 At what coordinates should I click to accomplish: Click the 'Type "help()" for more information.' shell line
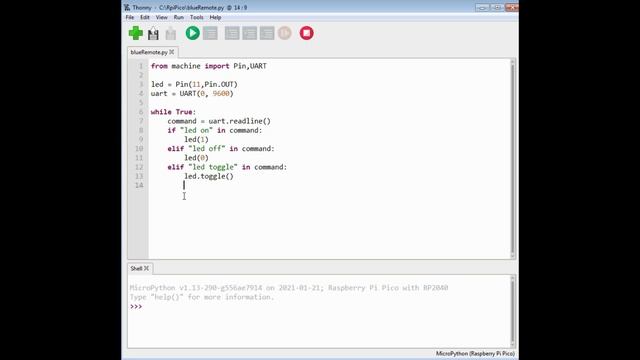(x=202, y=297)
